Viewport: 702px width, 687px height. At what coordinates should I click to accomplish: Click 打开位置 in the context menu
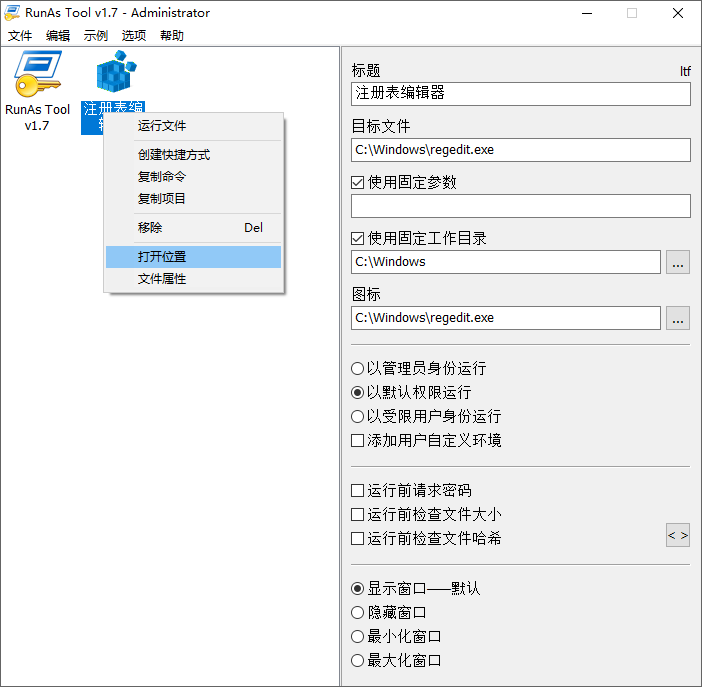tap(193, 257)
